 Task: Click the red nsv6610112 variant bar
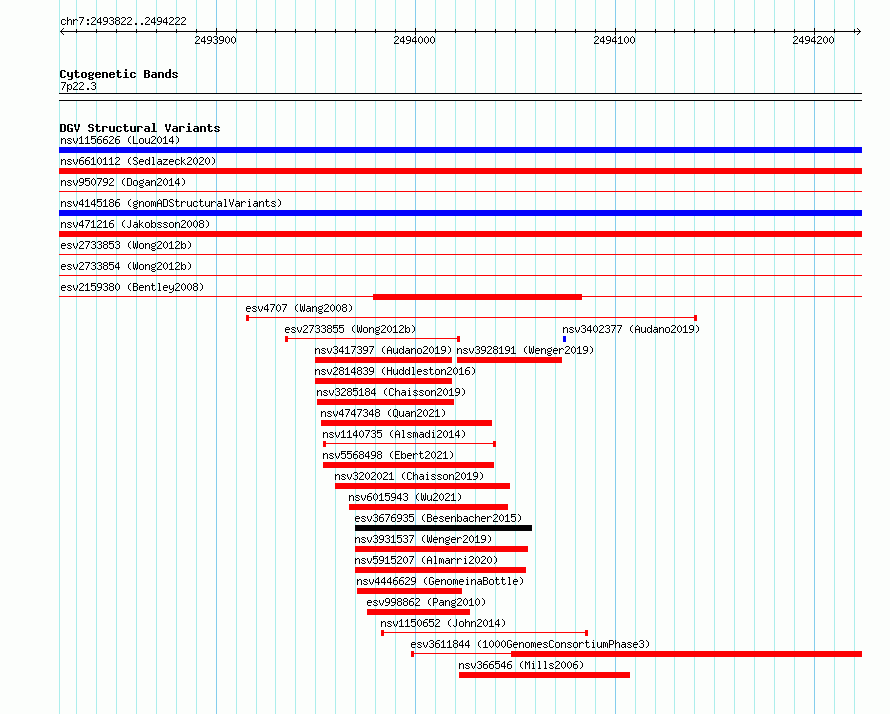point(460,171)
